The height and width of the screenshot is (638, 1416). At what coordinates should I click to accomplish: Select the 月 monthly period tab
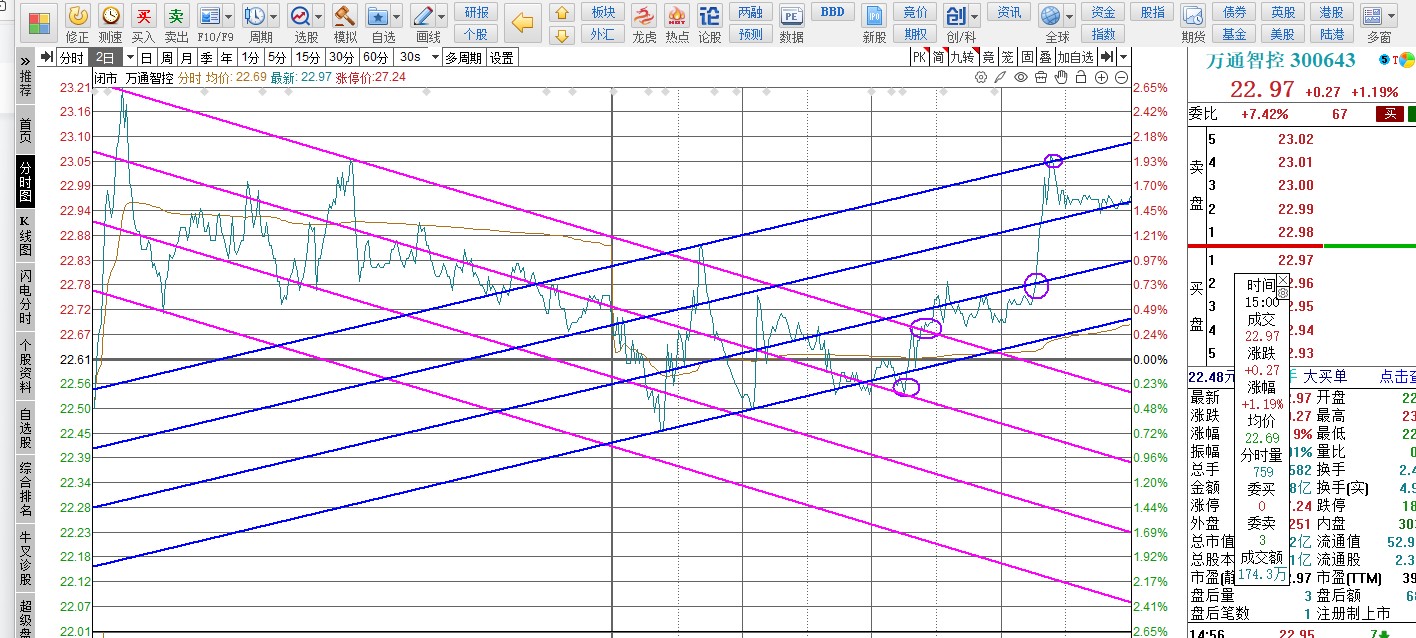[x=187, y=57]
